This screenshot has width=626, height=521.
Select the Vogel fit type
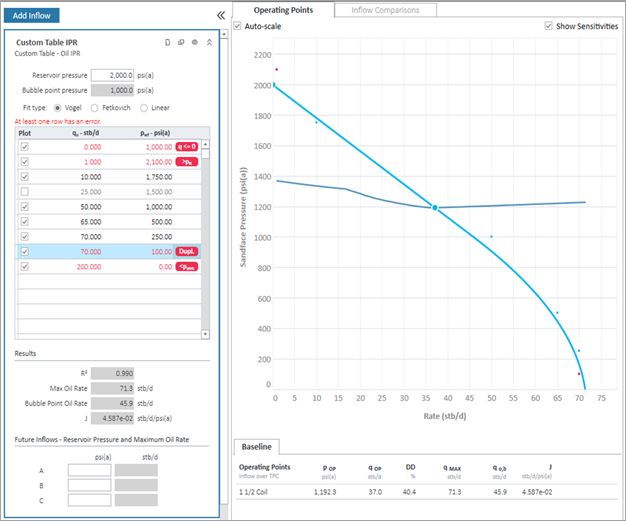pos(57,108)
